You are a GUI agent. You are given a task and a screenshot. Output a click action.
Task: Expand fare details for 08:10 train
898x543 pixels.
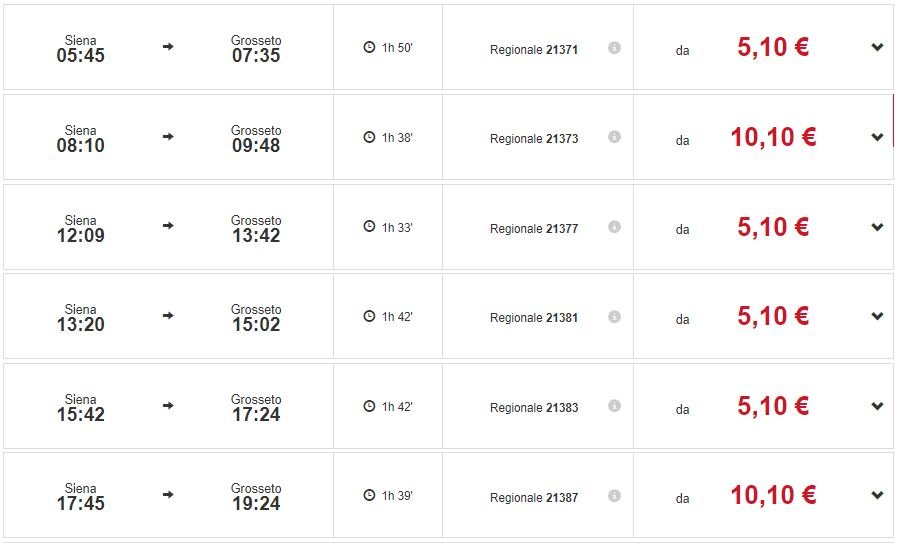tap(877, 137)
